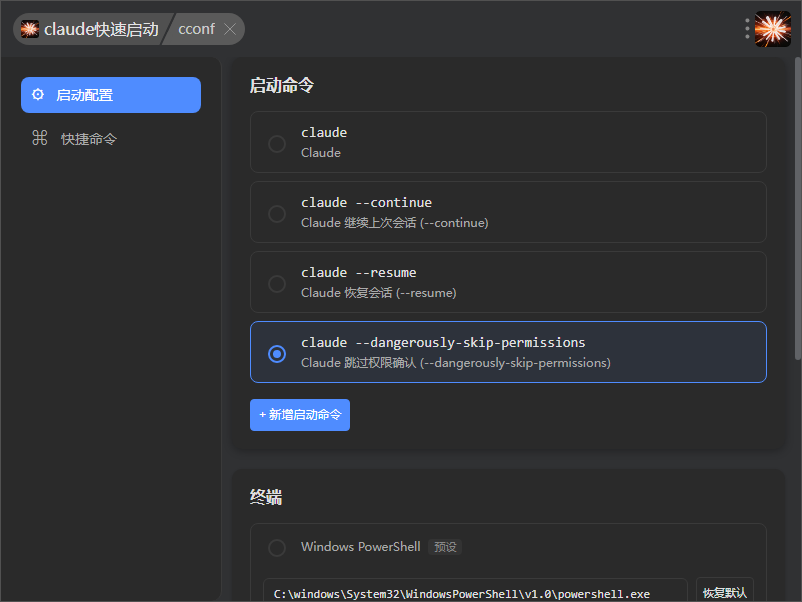Click the 启动命令 section heading
Viewport: 802px width, 602px height.
coord(282,85)
